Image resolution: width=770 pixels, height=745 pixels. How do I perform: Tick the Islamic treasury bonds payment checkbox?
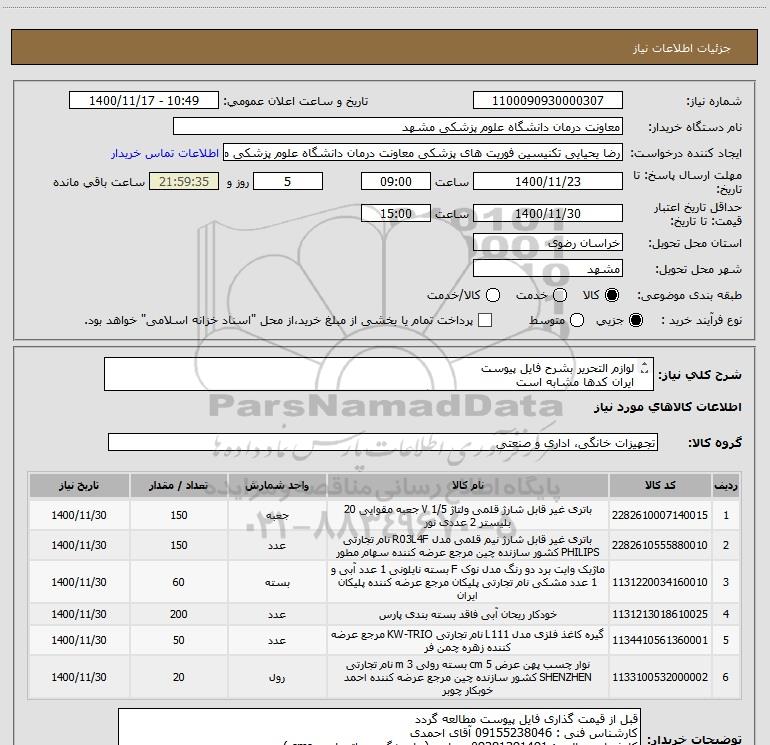[485, 320]
